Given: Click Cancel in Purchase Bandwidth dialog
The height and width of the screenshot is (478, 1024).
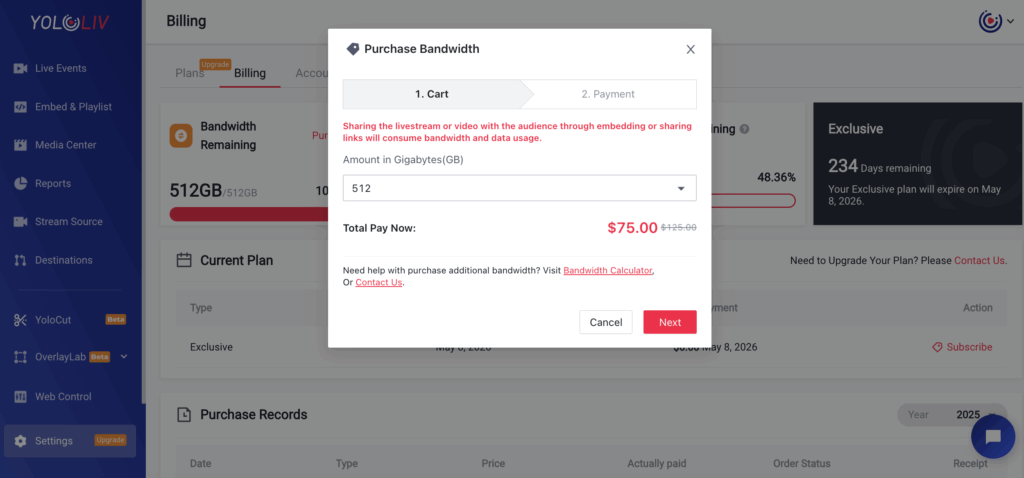Looking at the screenshot, I should tap(606, 322).
